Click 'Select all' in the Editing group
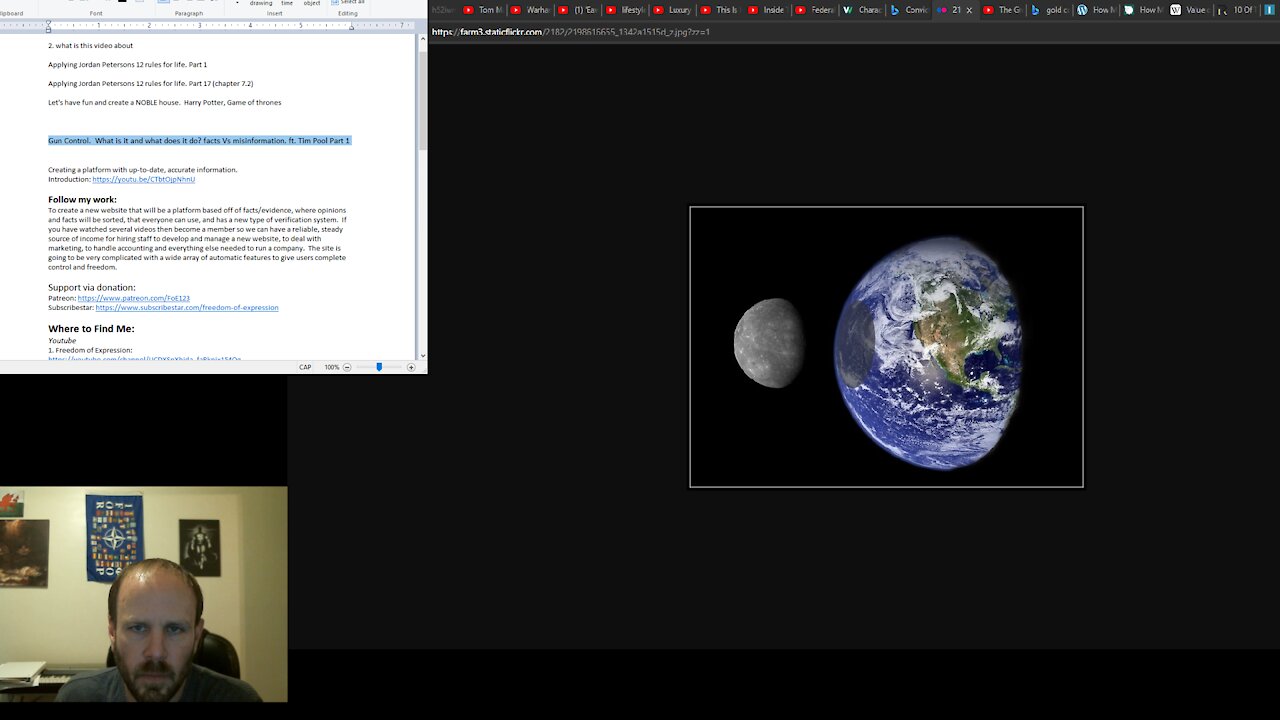The width and height of the screenshot is (1280, 720). click(348, 3)
